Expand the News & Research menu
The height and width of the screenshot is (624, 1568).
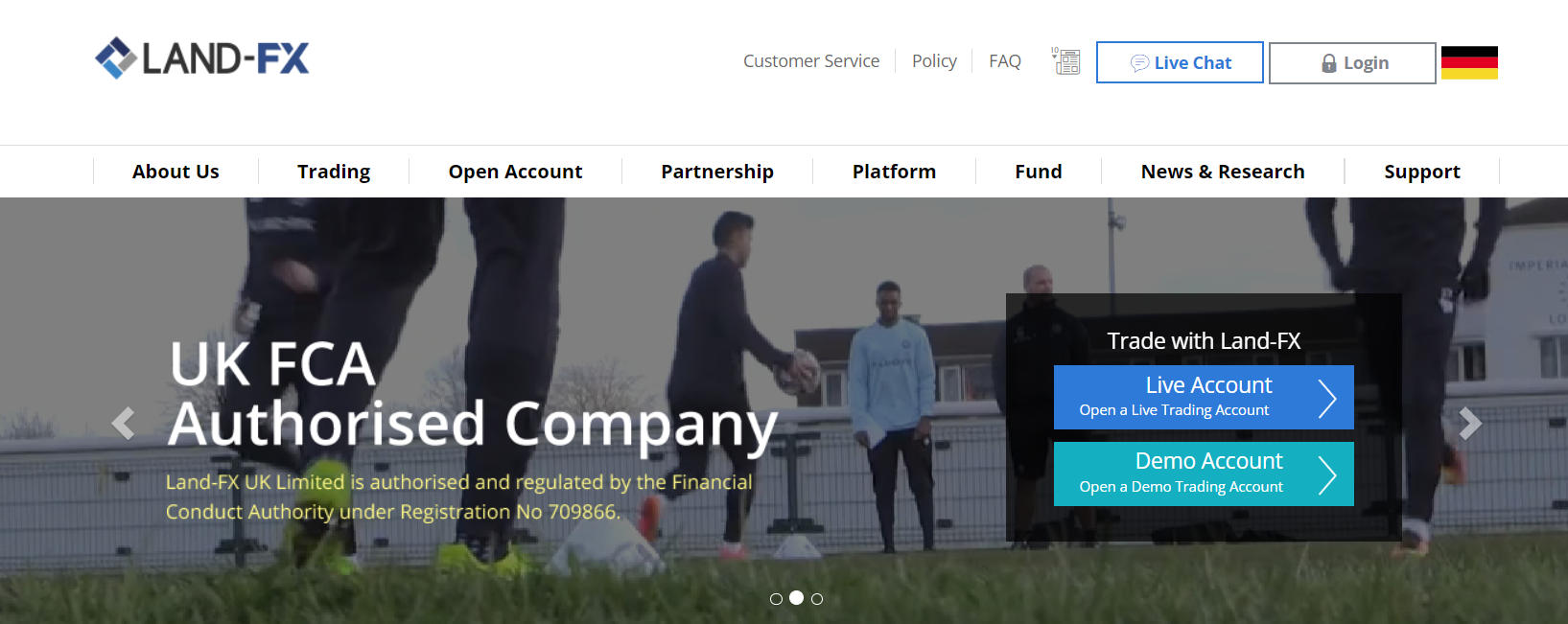click(1223, 172)
